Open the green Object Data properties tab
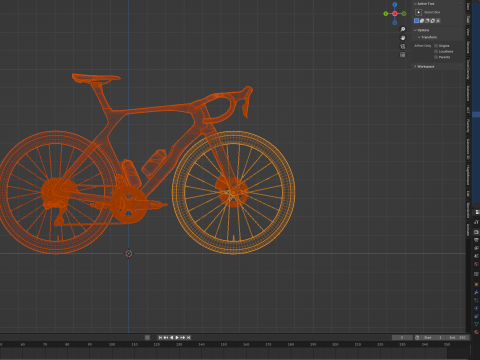Screen dimensions: 480x360 [x=476, y=323]
